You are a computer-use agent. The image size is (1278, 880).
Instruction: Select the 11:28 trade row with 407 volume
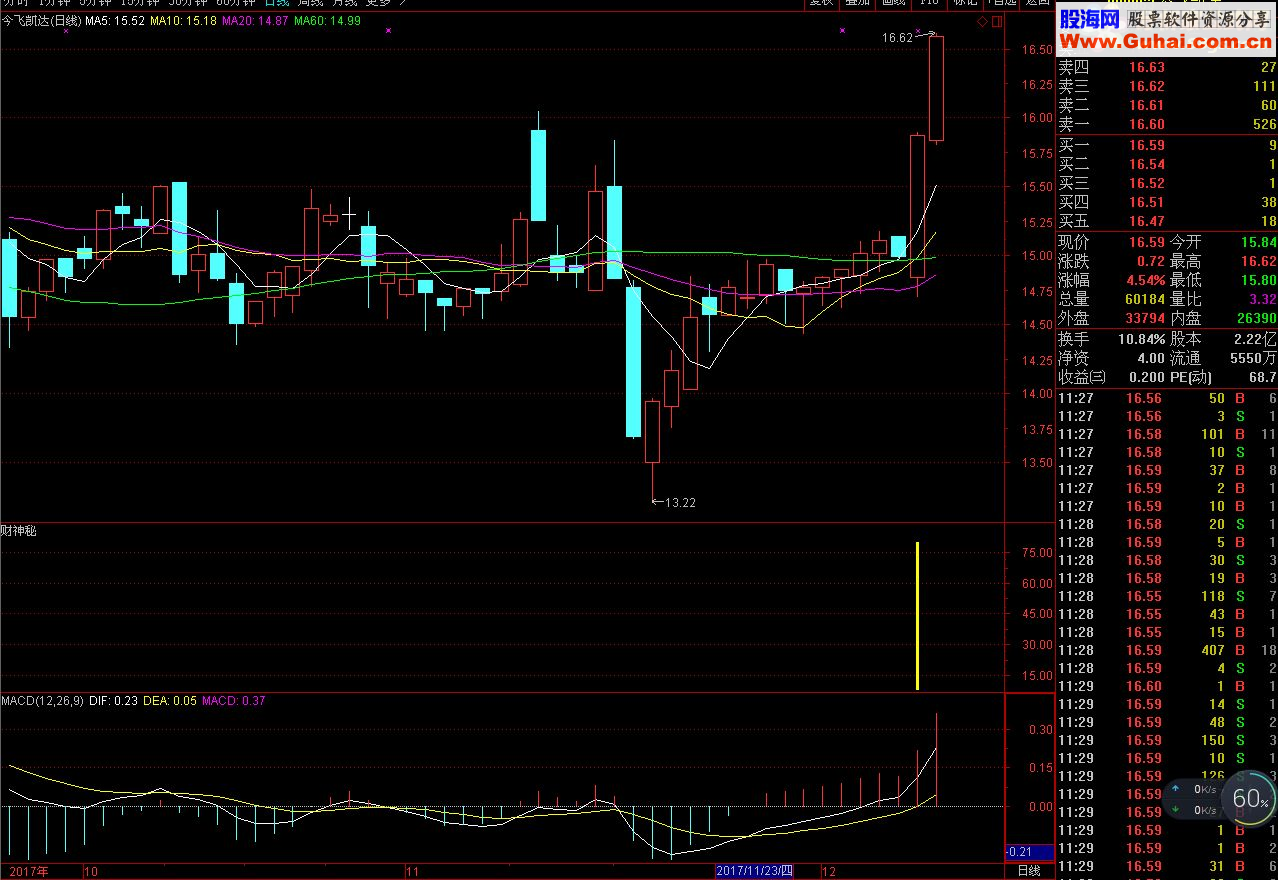point(1167,650)
